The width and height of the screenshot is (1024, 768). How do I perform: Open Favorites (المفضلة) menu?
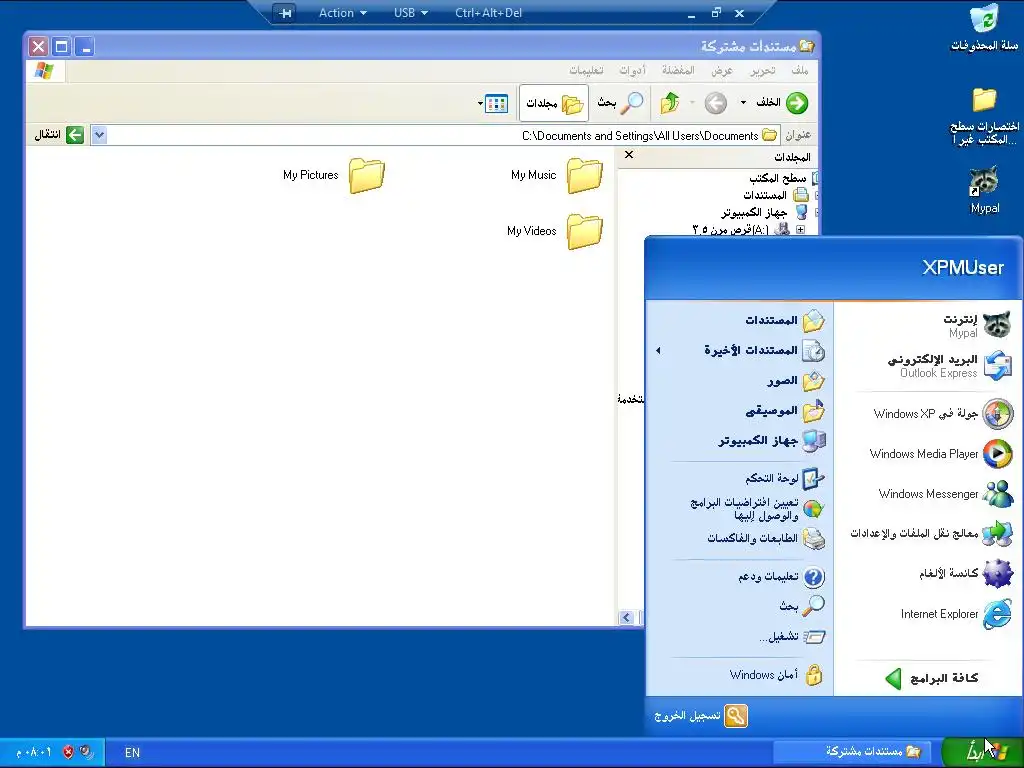coord(678,71)
